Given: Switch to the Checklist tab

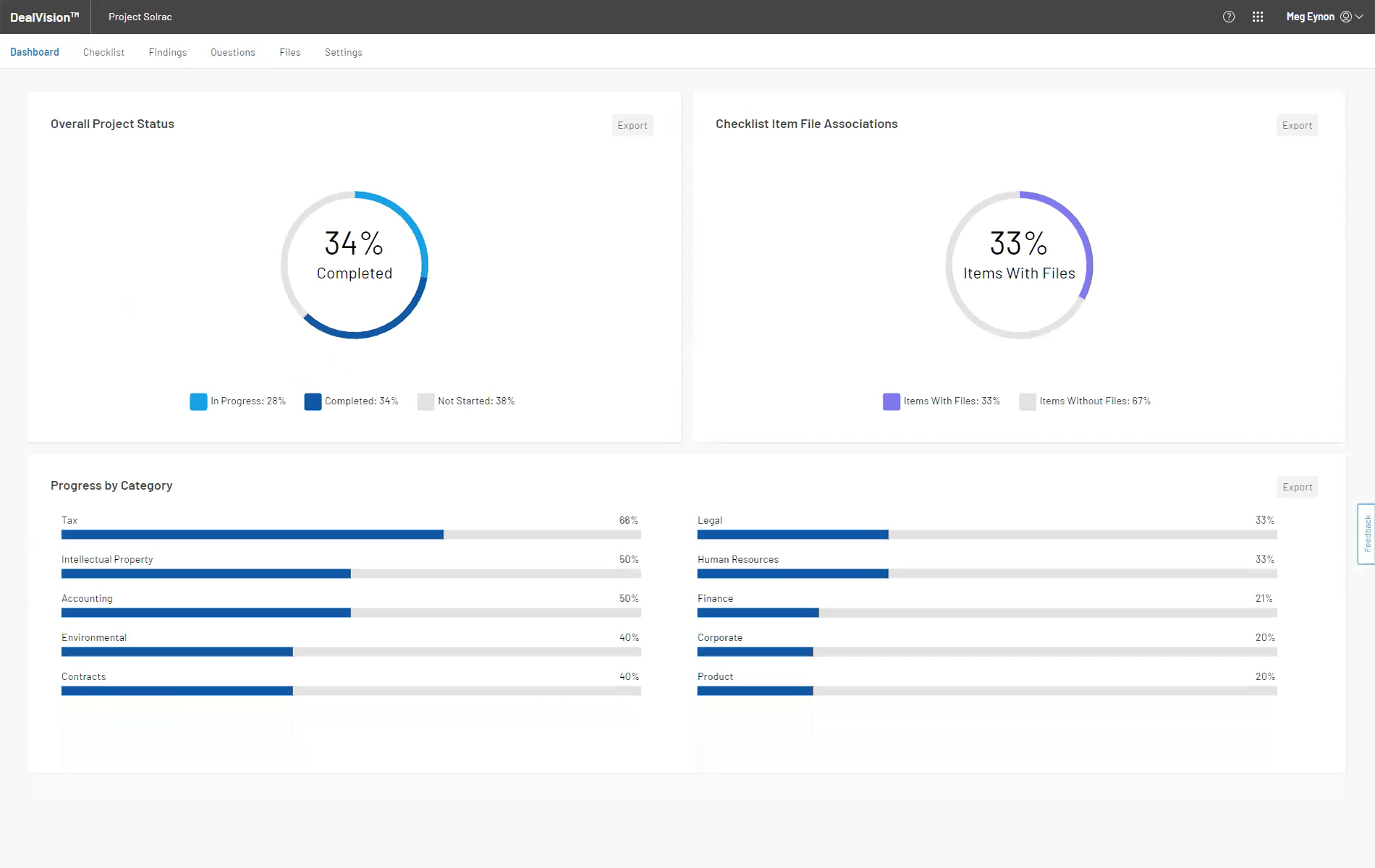Looking at the screenshot, I should click(x=103, y=51).
